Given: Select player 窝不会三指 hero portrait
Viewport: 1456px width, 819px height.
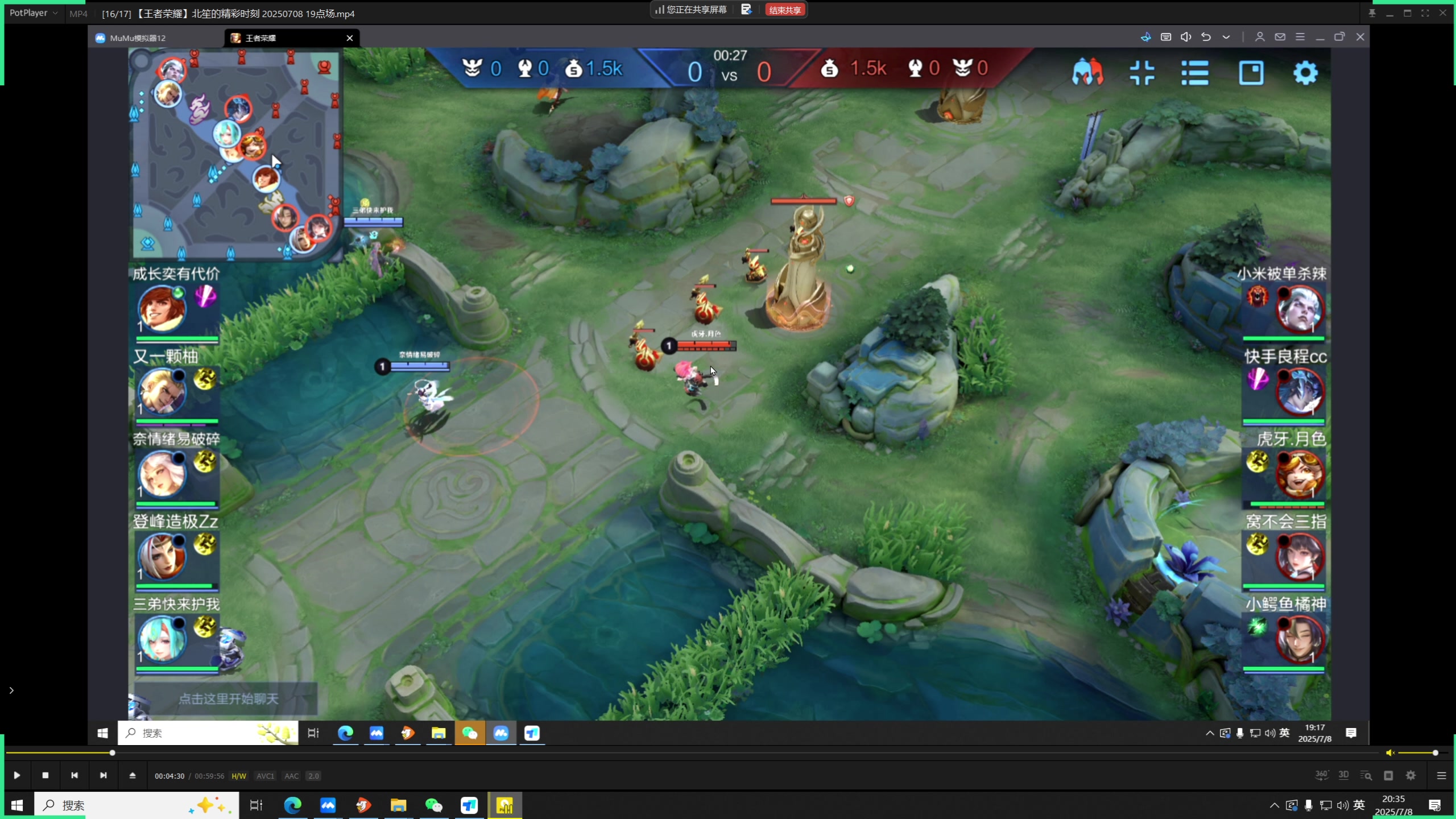Looking at the screenshot, I should tap(1300, 556).
